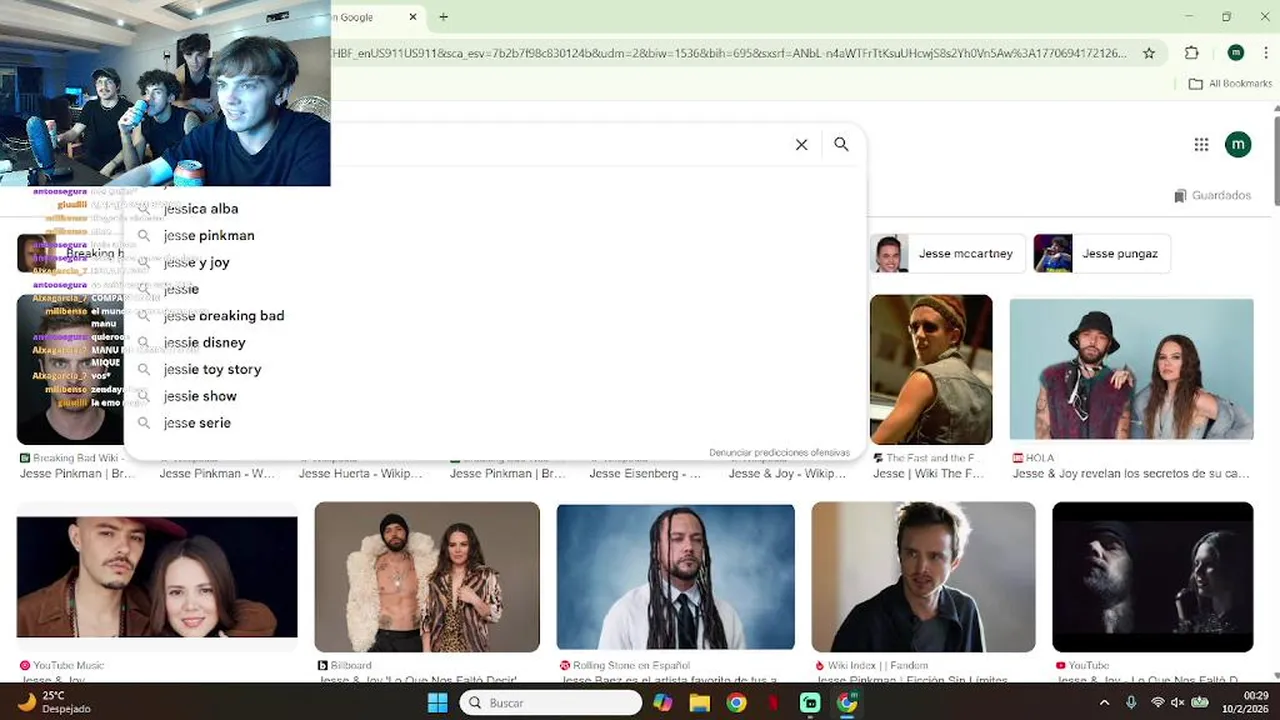
Task: Select suggestion 'jessica alba'
Action: (495, 209)
